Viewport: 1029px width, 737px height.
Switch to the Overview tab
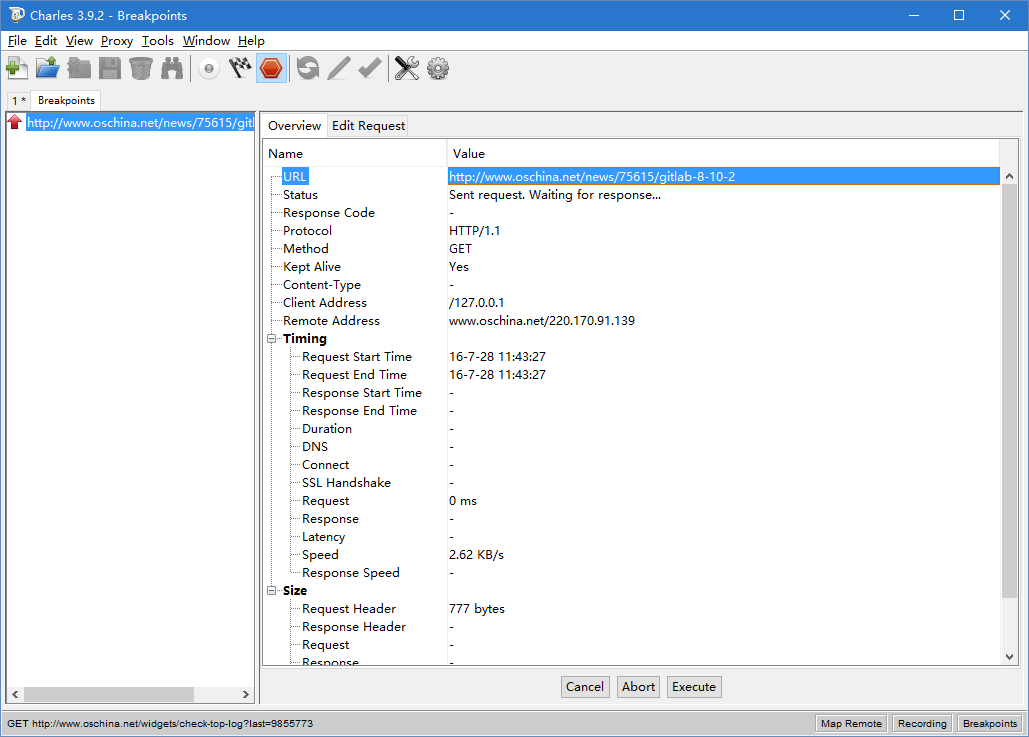[x=295, y=125]
